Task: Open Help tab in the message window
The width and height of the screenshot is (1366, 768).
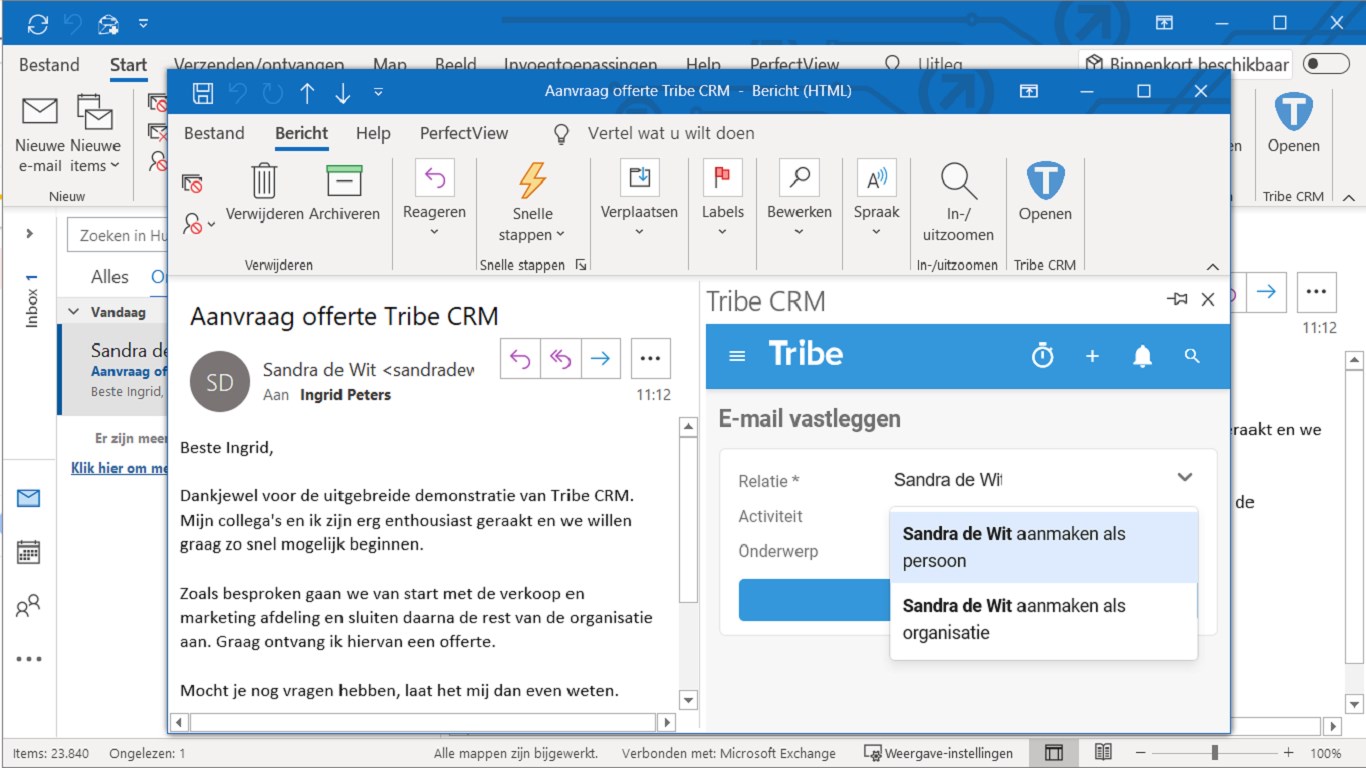Action: [373, 133]
